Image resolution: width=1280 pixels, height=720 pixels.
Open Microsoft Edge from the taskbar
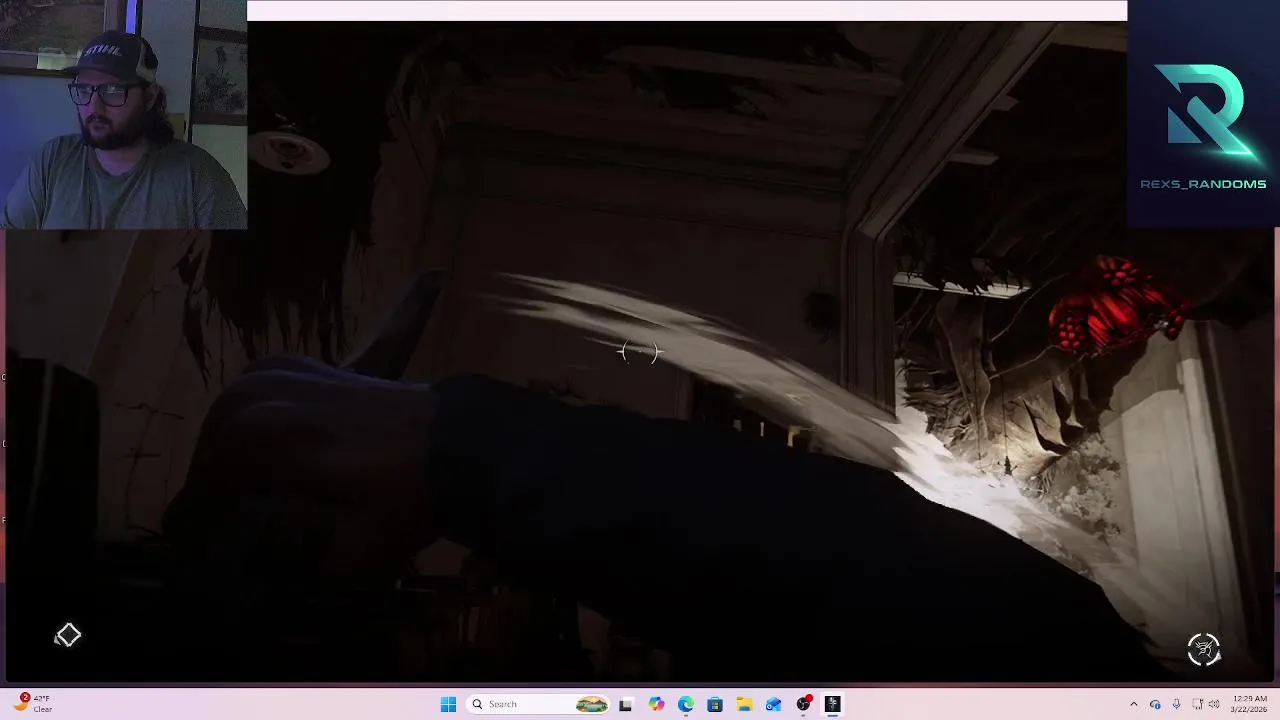(x=686, y=704)
